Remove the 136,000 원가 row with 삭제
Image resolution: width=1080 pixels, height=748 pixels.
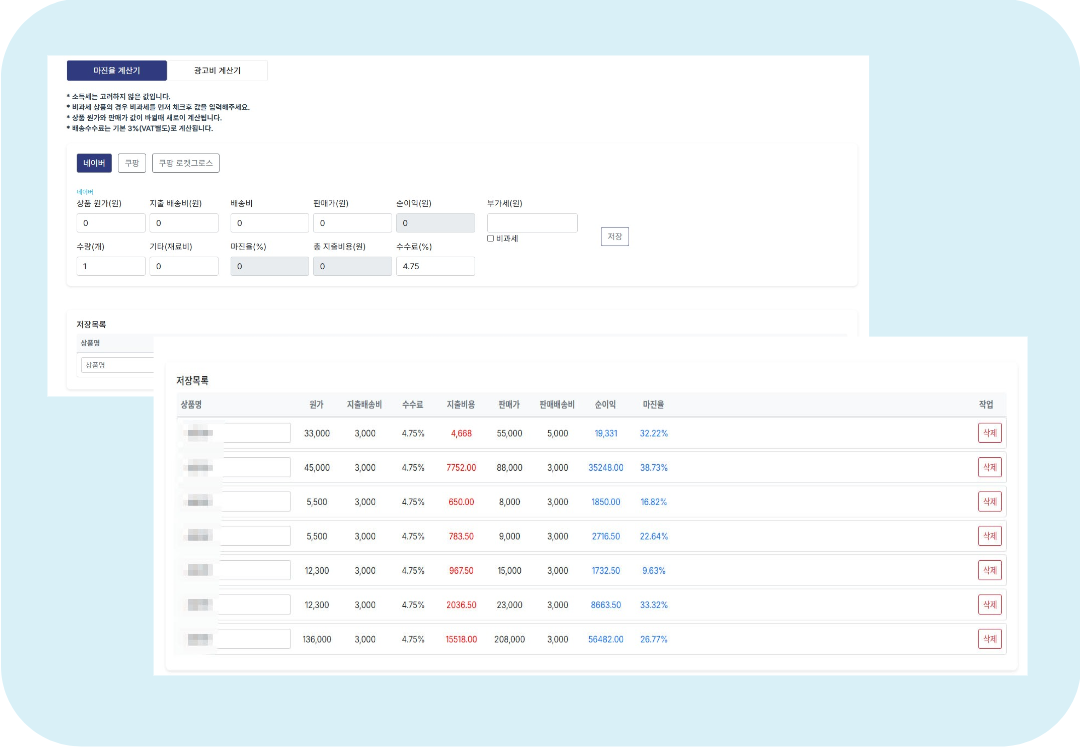pyautogui.click(x=989, y=639)
